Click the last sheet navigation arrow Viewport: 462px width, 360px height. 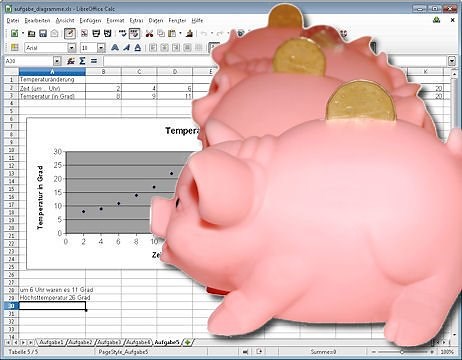tap(30, 342)
